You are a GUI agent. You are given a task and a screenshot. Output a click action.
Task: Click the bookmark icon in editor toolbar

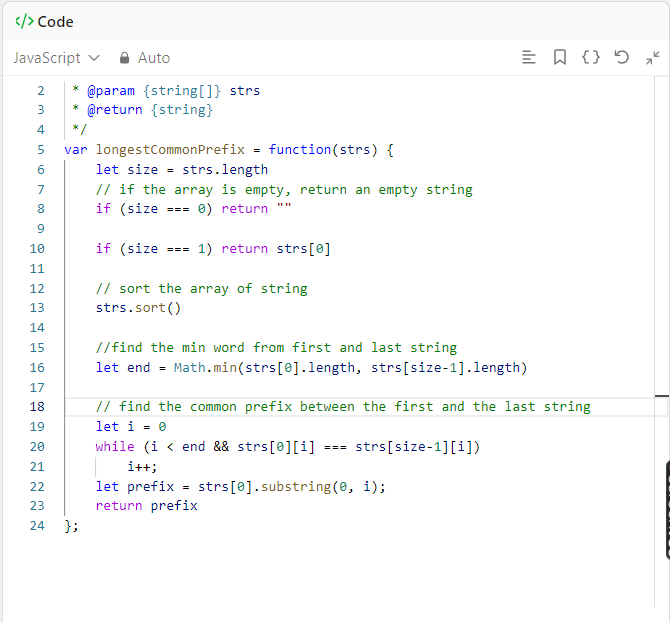[560, 57]
